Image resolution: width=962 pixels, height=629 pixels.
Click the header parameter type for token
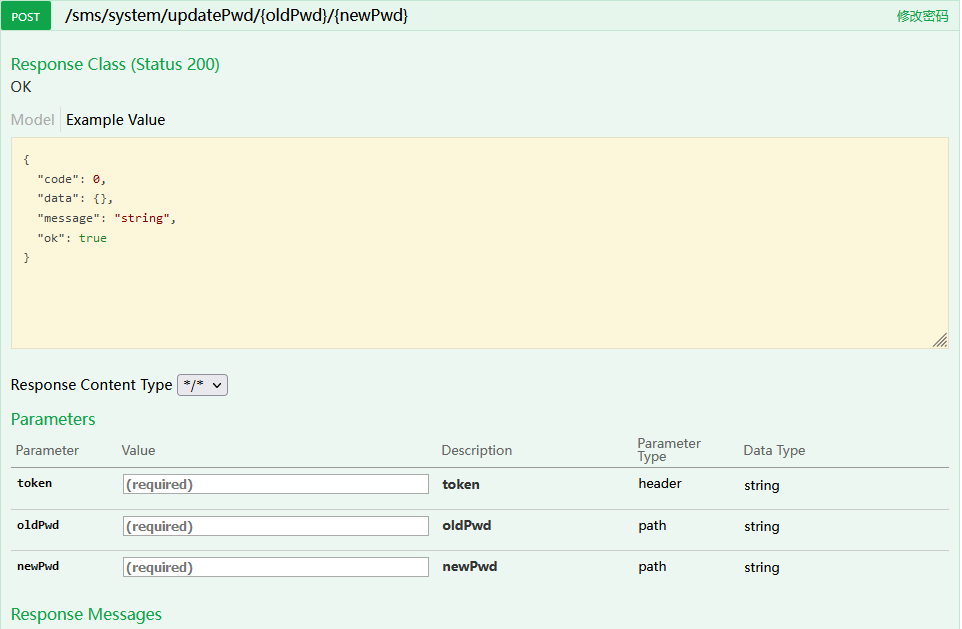(660, 484)
